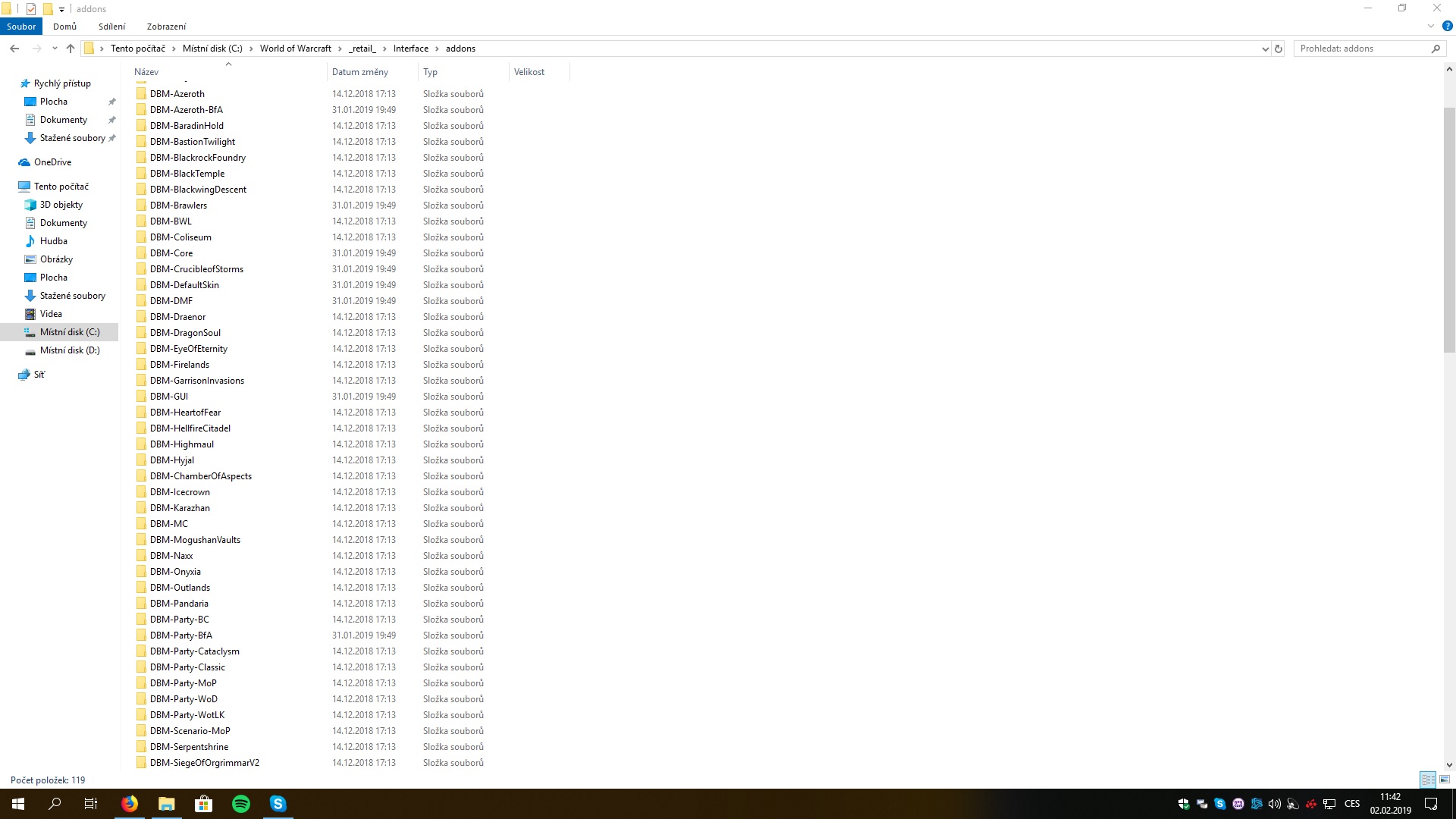Viewport: 1456px width, 819px height.
Task: Switch to large icons view
Action: pyautogui.click(x=1445, y=780)
